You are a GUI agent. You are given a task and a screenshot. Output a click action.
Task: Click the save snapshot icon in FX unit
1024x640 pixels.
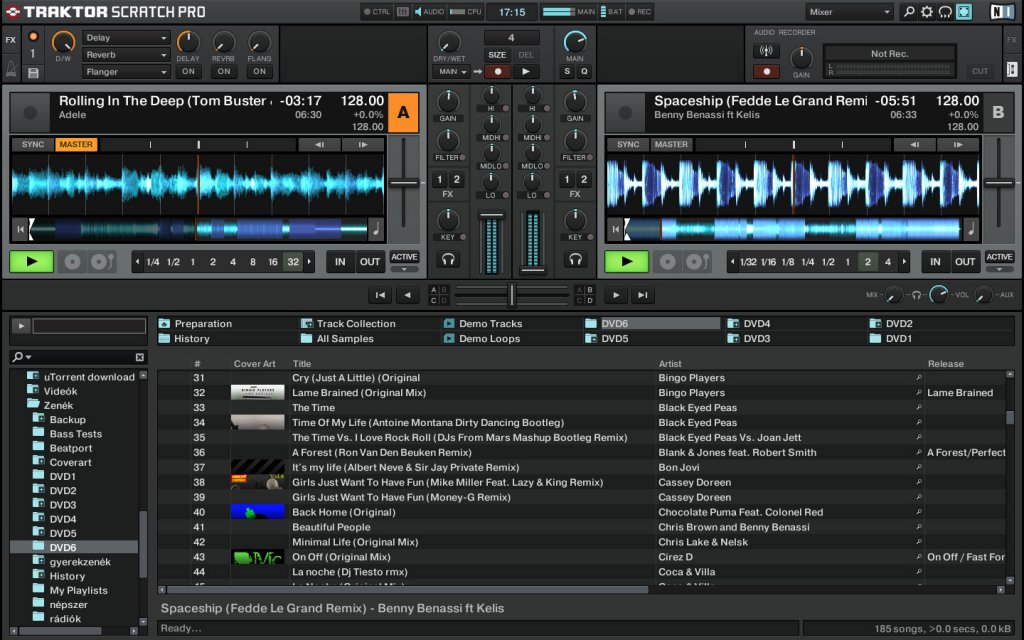(x=33, y=72)
